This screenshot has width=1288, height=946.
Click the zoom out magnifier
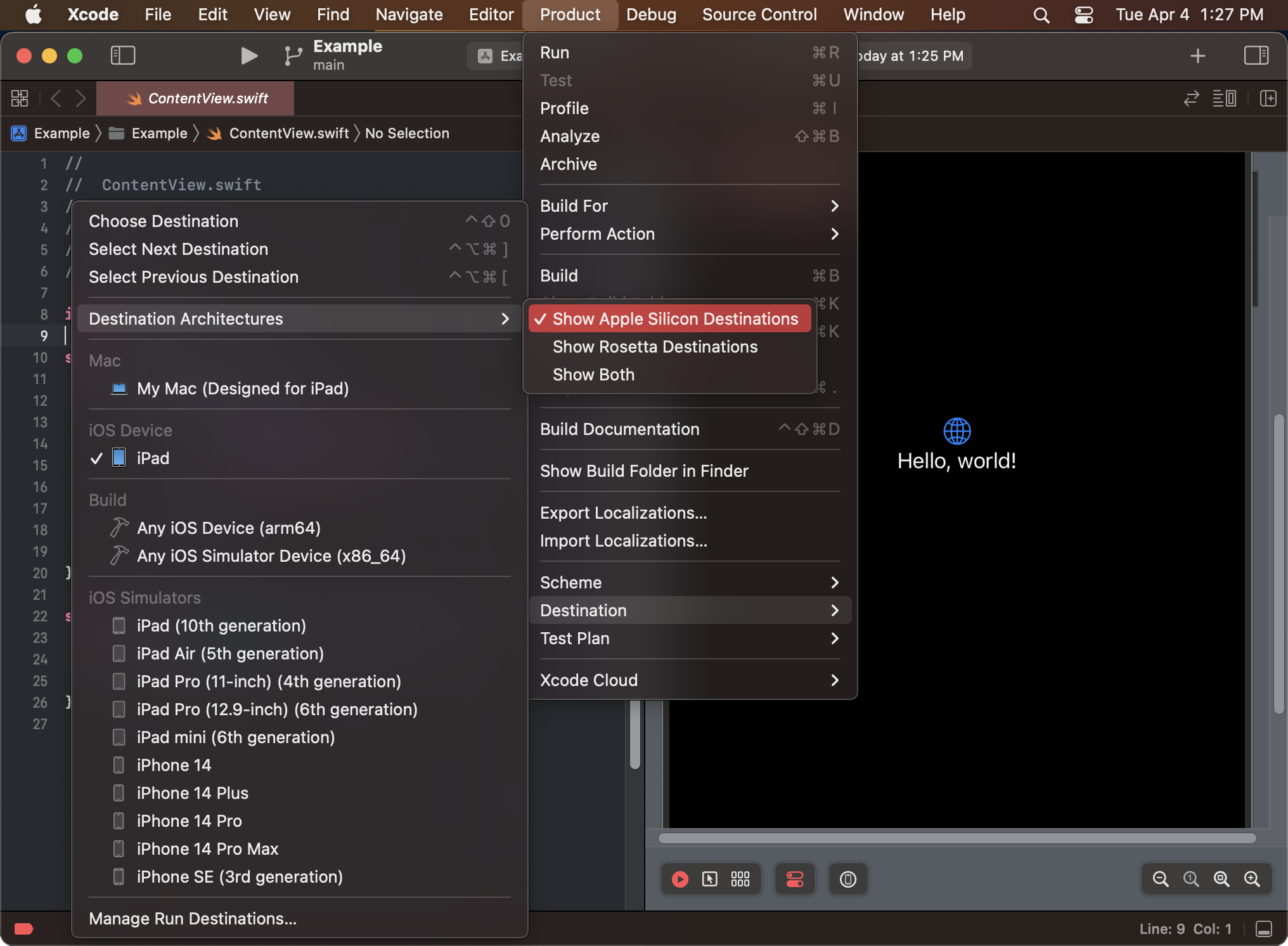tap(1161, 879)
